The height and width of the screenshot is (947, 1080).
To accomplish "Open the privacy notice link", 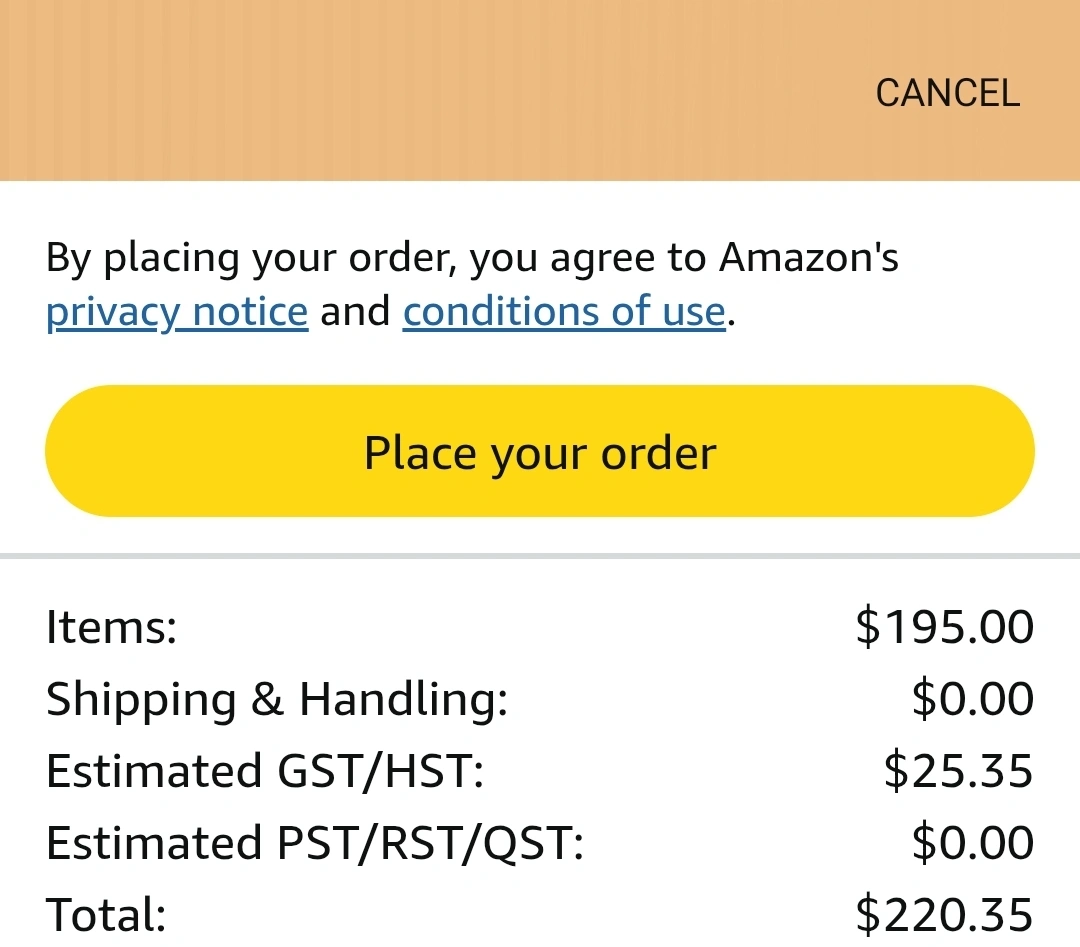I will point(177,312).
